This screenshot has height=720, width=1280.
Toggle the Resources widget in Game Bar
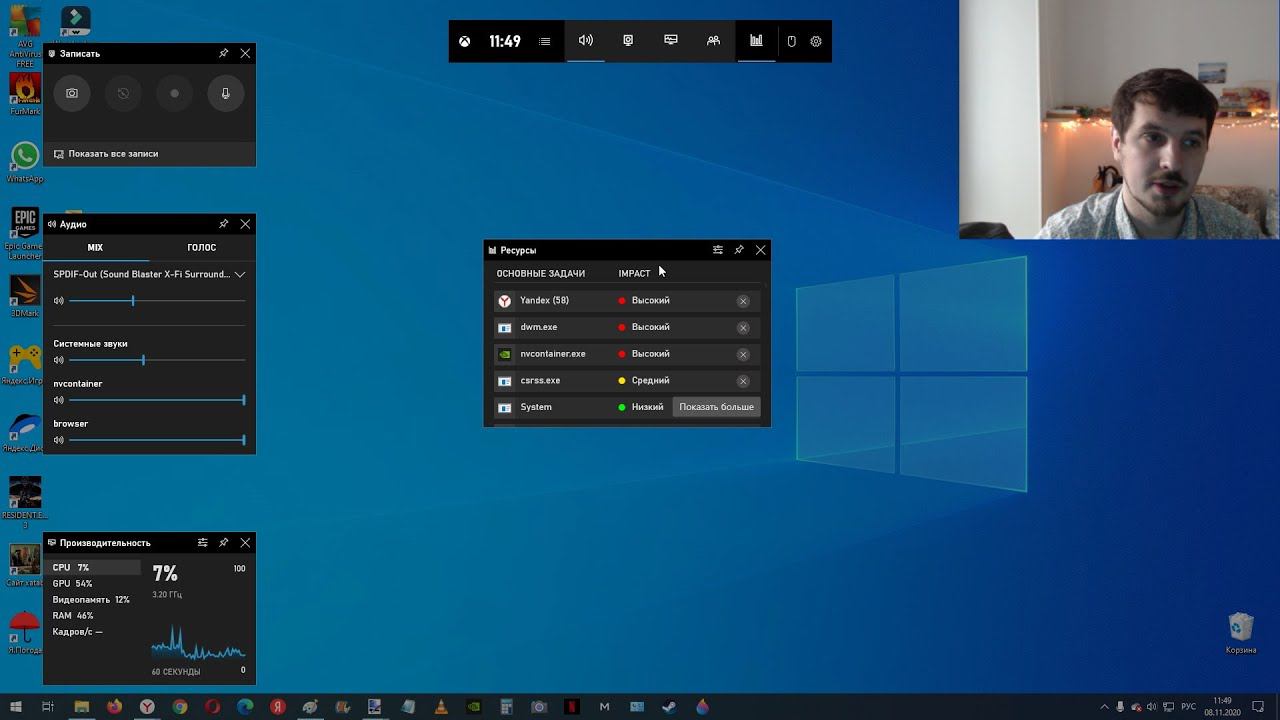point(756,41)
